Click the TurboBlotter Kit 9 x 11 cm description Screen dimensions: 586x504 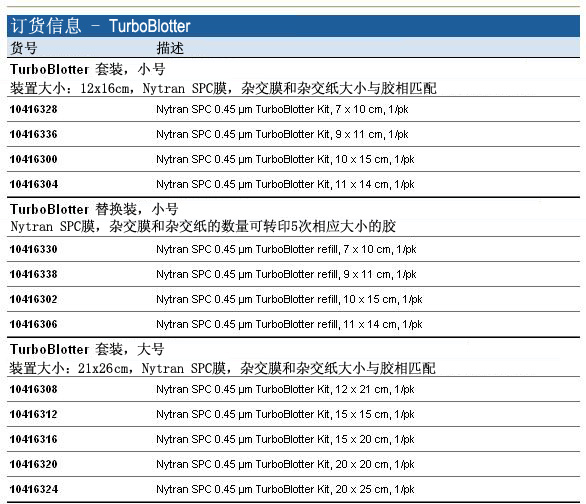[x=282, y=134]
